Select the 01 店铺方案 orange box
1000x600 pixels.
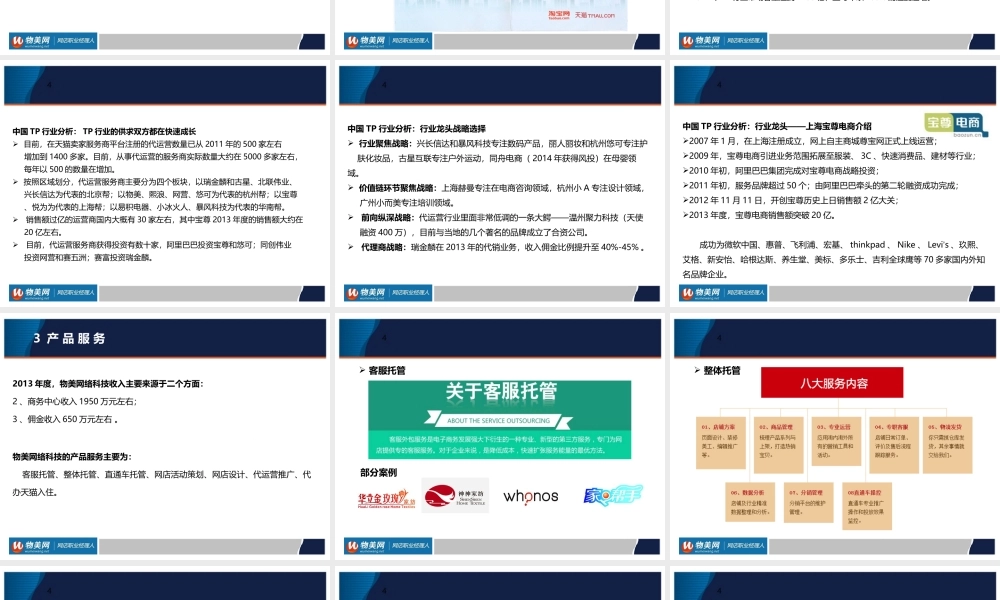click(720, 444)
